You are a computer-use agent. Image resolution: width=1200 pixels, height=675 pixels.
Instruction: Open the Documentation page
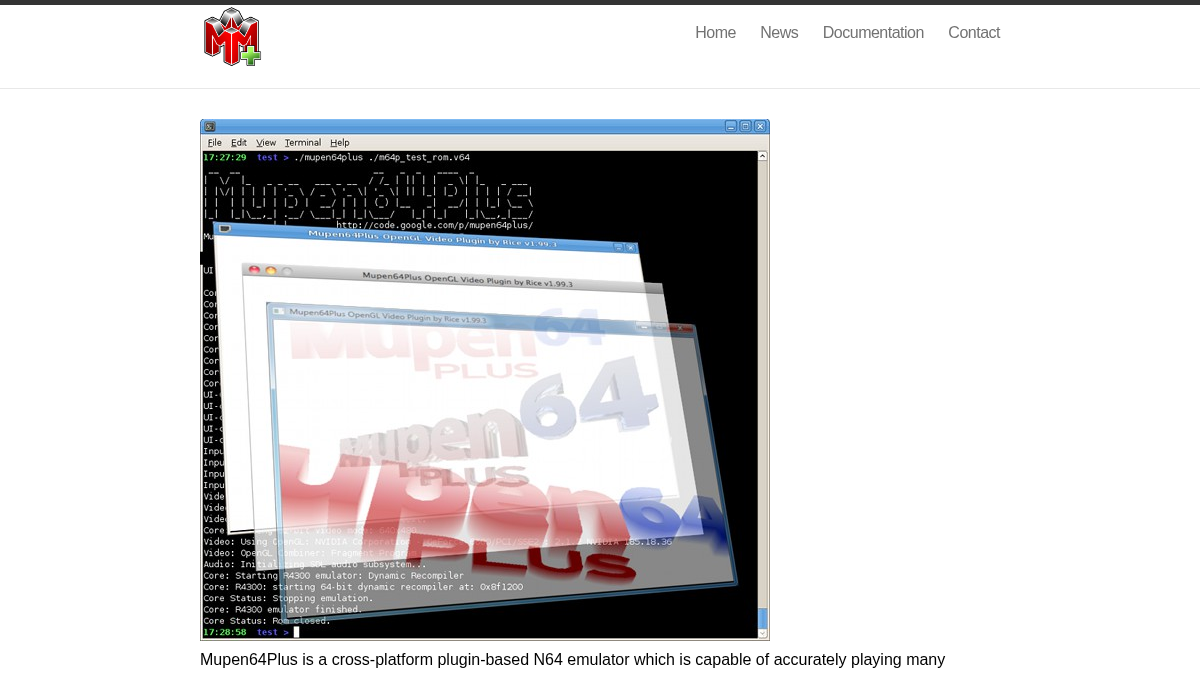pyautogui.click(x=873, y=33)
